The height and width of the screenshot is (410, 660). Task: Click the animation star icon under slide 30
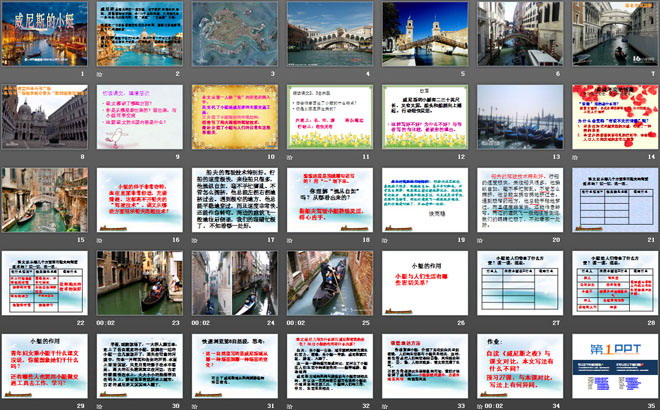[100, 406]
